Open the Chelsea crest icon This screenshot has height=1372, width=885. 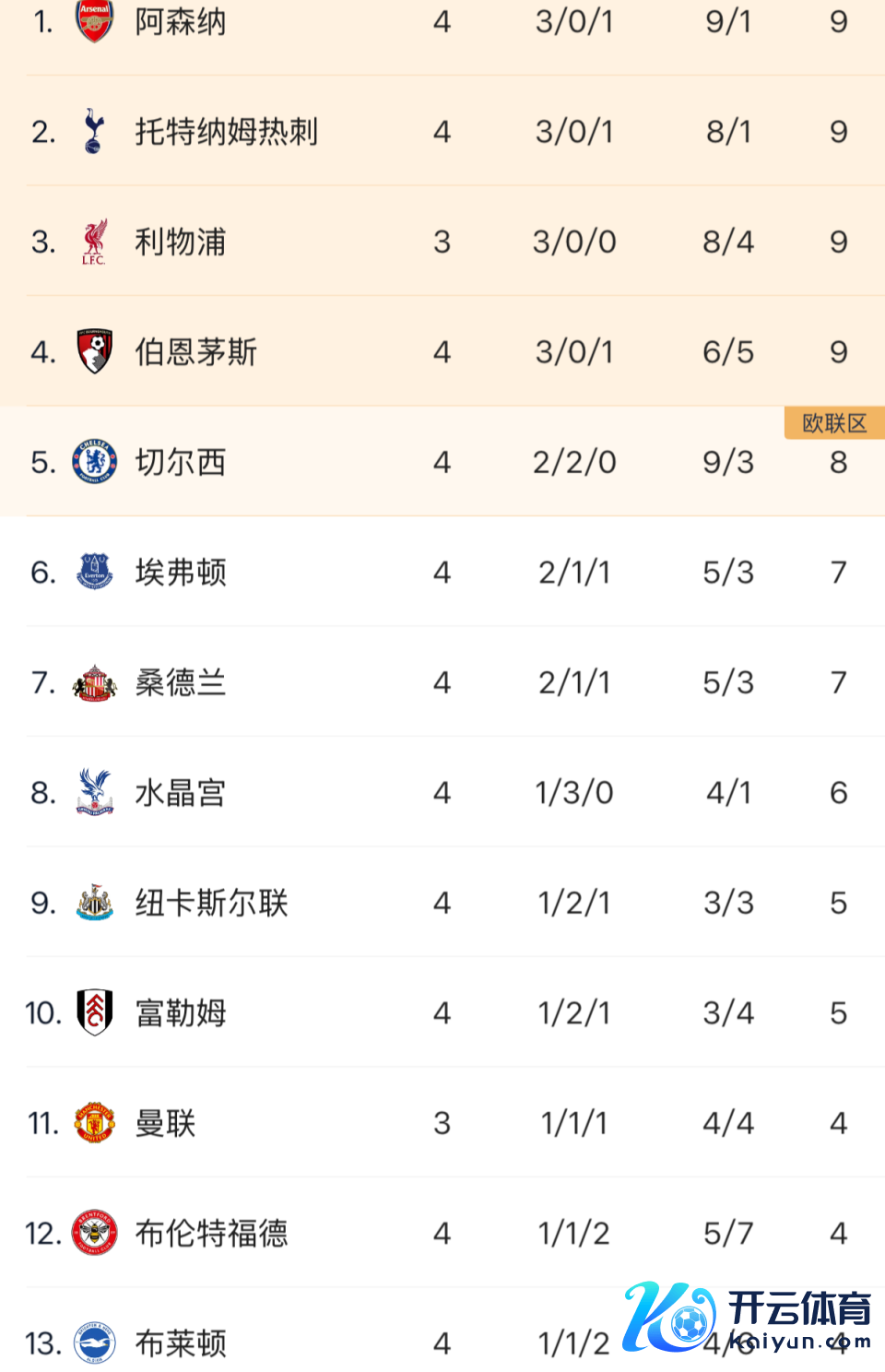pyautogui.click(x=94, y=462)
